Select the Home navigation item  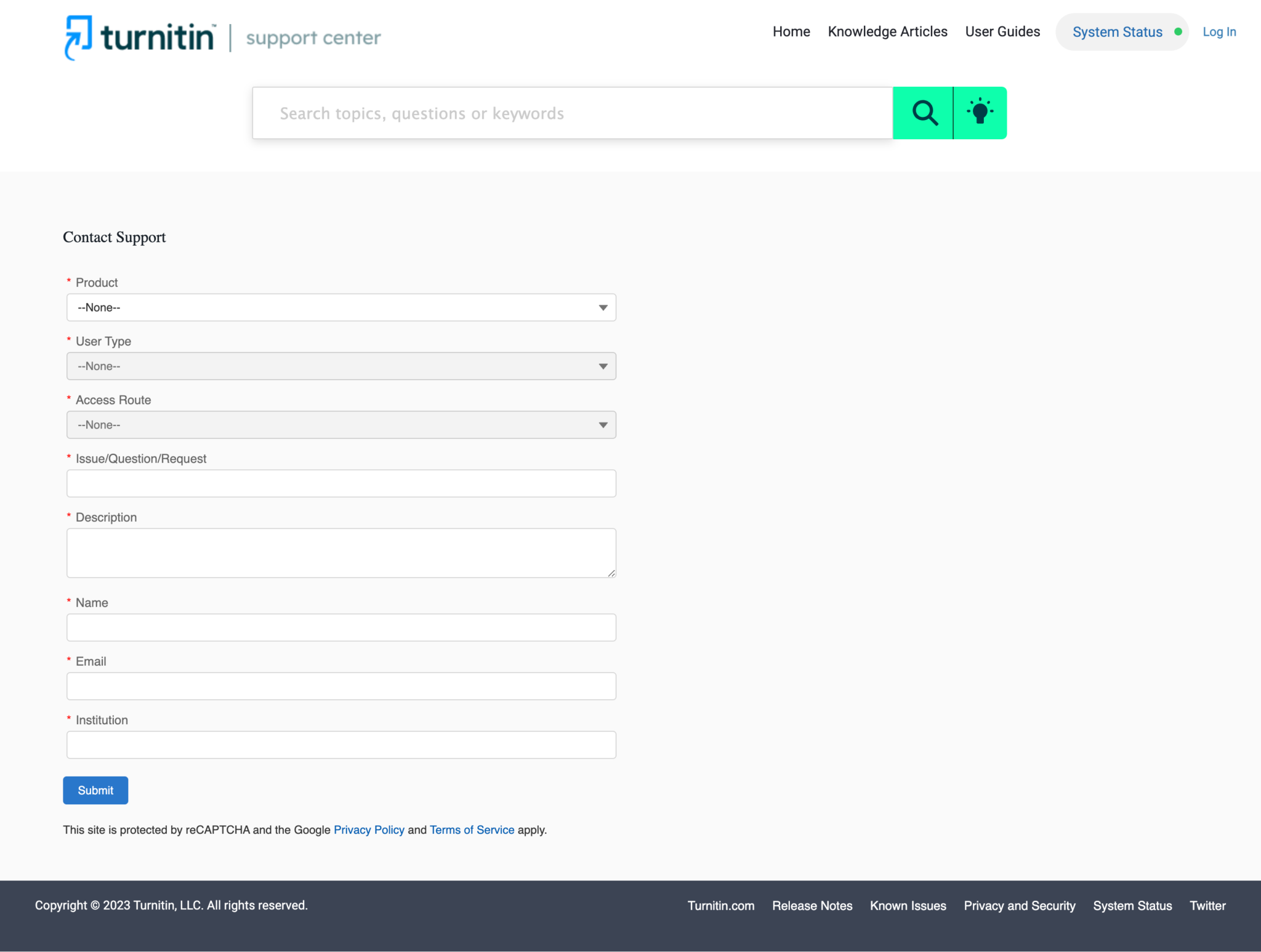point(791,31)
